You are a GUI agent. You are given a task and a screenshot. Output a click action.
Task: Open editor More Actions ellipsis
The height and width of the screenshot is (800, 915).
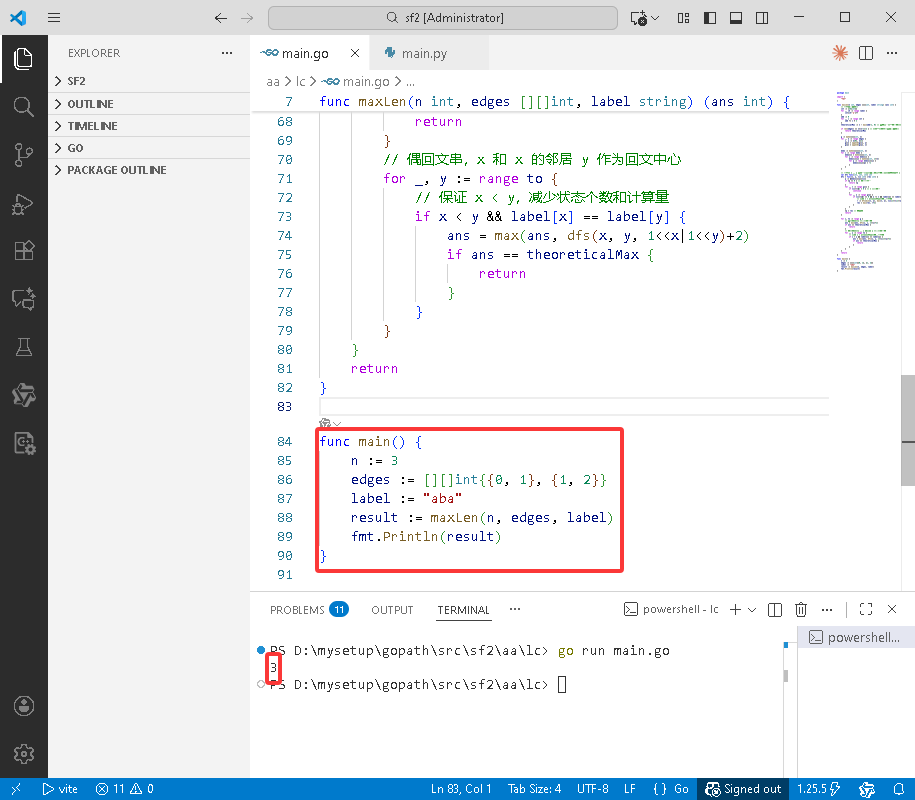pos(892,53)
